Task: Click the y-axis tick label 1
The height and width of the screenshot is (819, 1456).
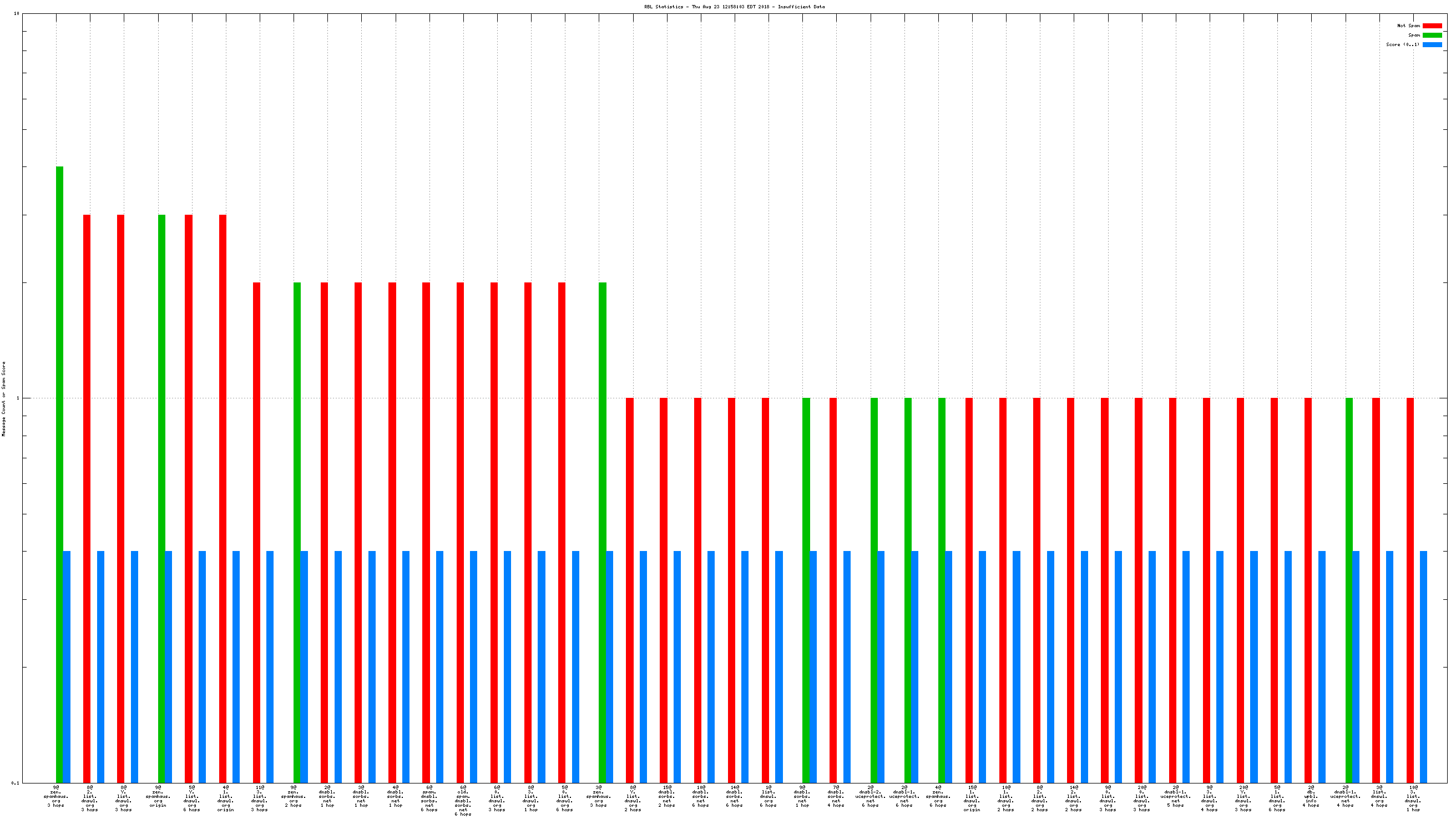Action: 18,398
